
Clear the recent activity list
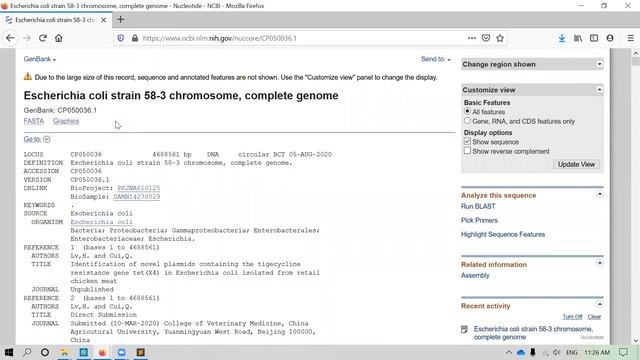[594, 317]
